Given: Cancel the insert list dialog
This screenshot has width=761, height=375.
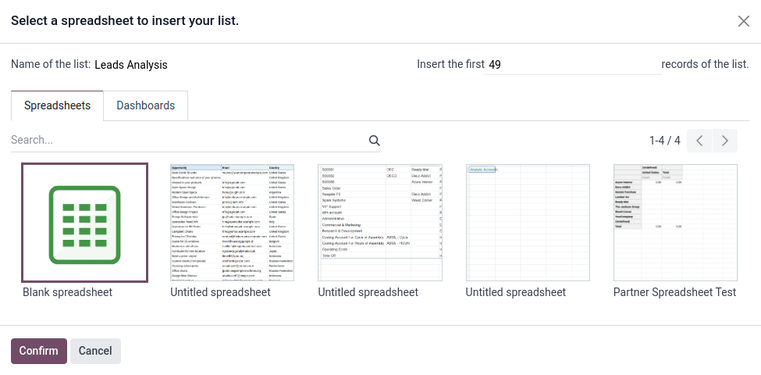Looking at the screenshot, I should click(95, 351).
